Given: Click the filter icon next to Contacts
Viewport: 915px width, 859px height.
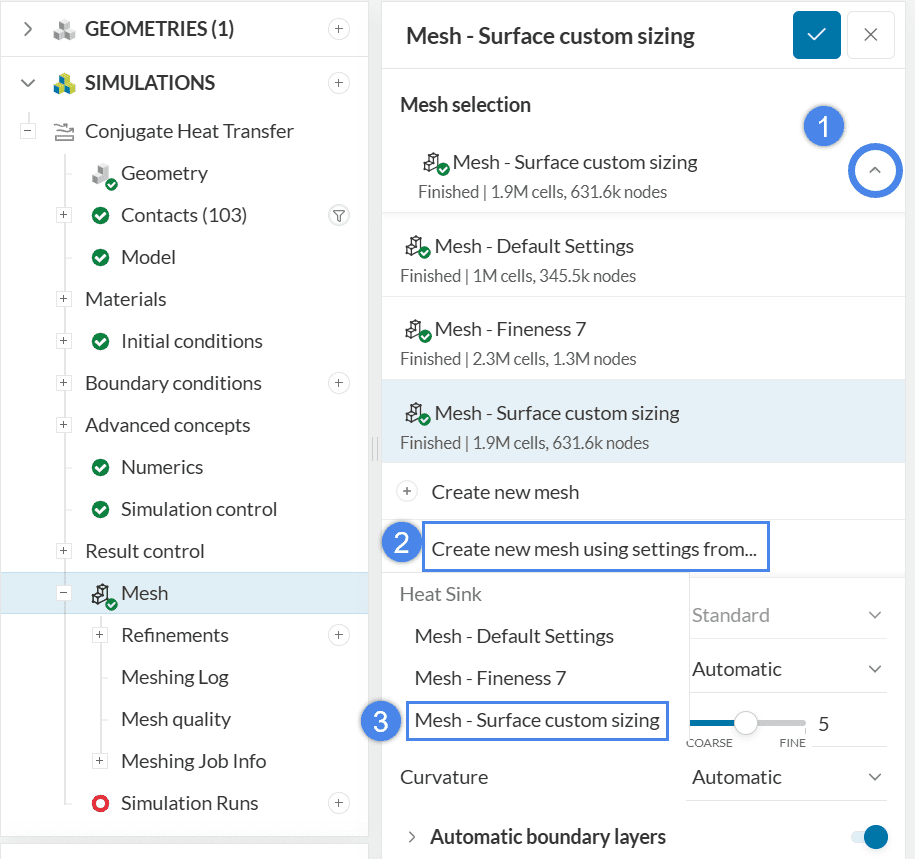Looking at the screenshot, I should pyautogui.click(x=339, y=215).
